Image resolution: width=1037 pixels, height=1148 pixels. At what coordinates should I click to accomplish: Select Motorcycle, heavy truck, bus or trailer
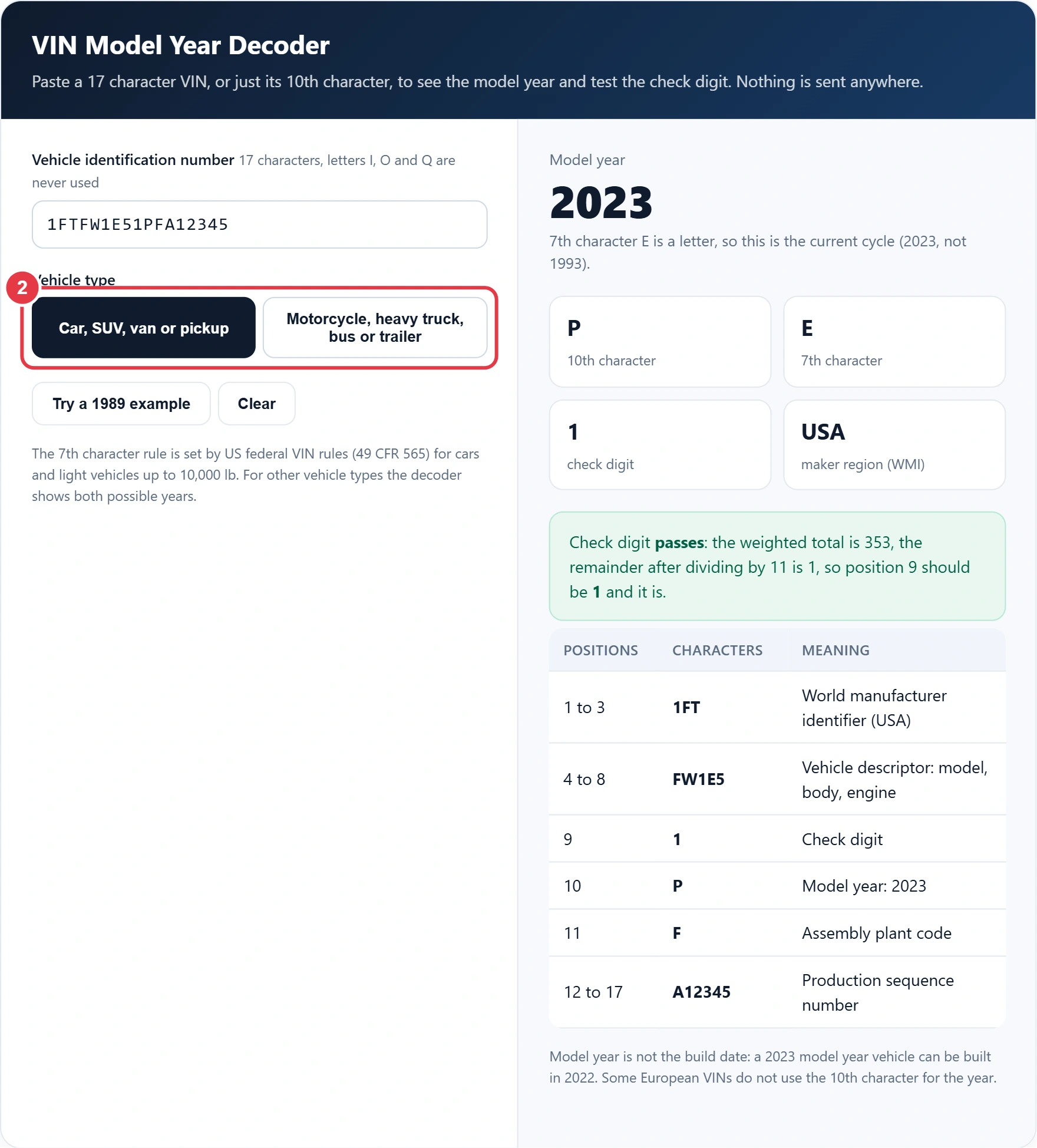click(x=375, y=328)
